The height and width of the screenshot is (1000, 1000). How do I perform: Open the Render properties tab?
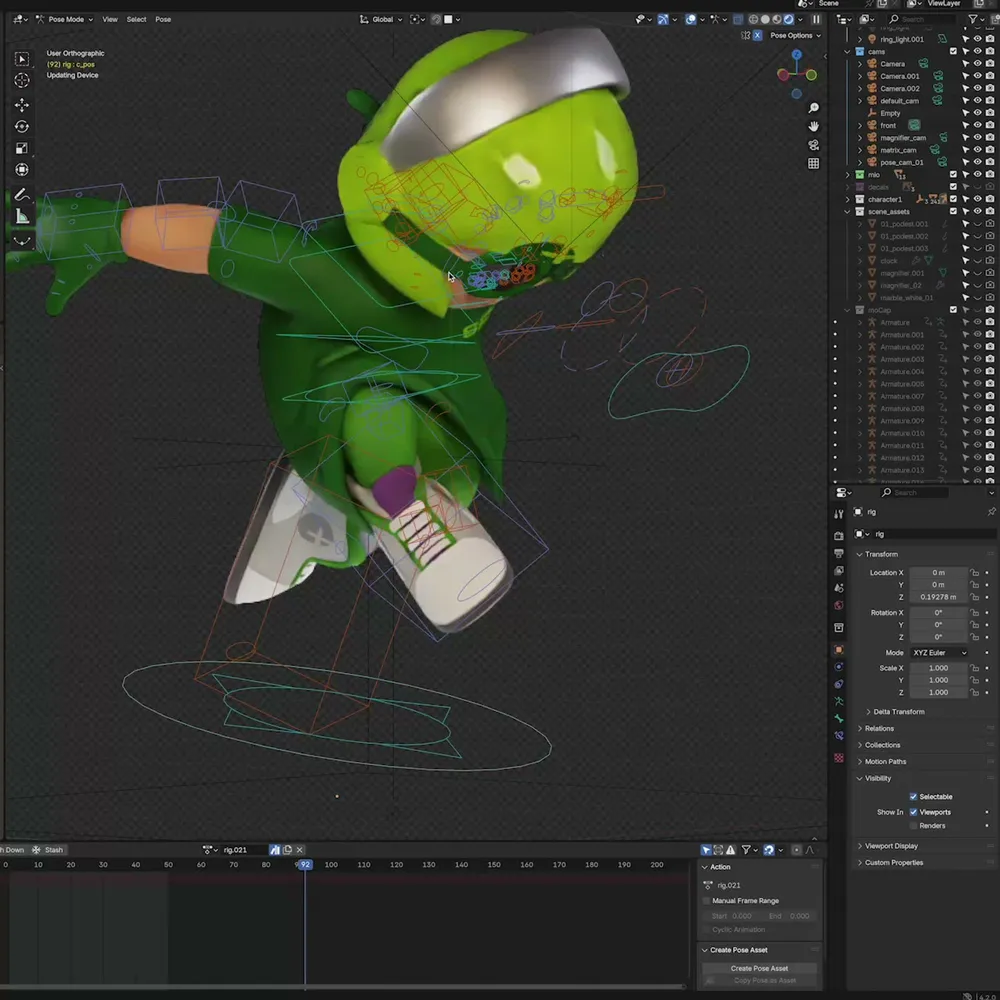pos(839,536)
